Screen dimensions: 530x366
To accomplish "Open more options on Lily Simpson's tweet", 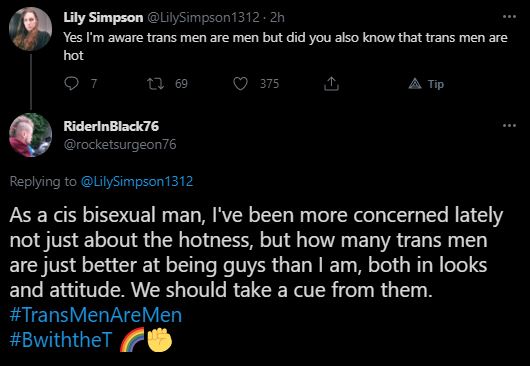I will (x=509, y=17).
